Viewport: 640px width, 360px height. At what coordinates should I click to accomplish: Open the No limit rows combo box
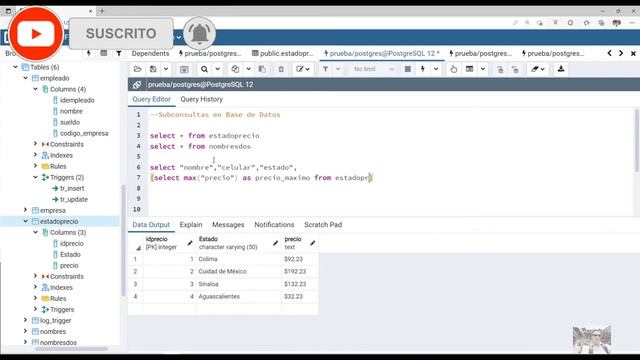coord(373,69)
